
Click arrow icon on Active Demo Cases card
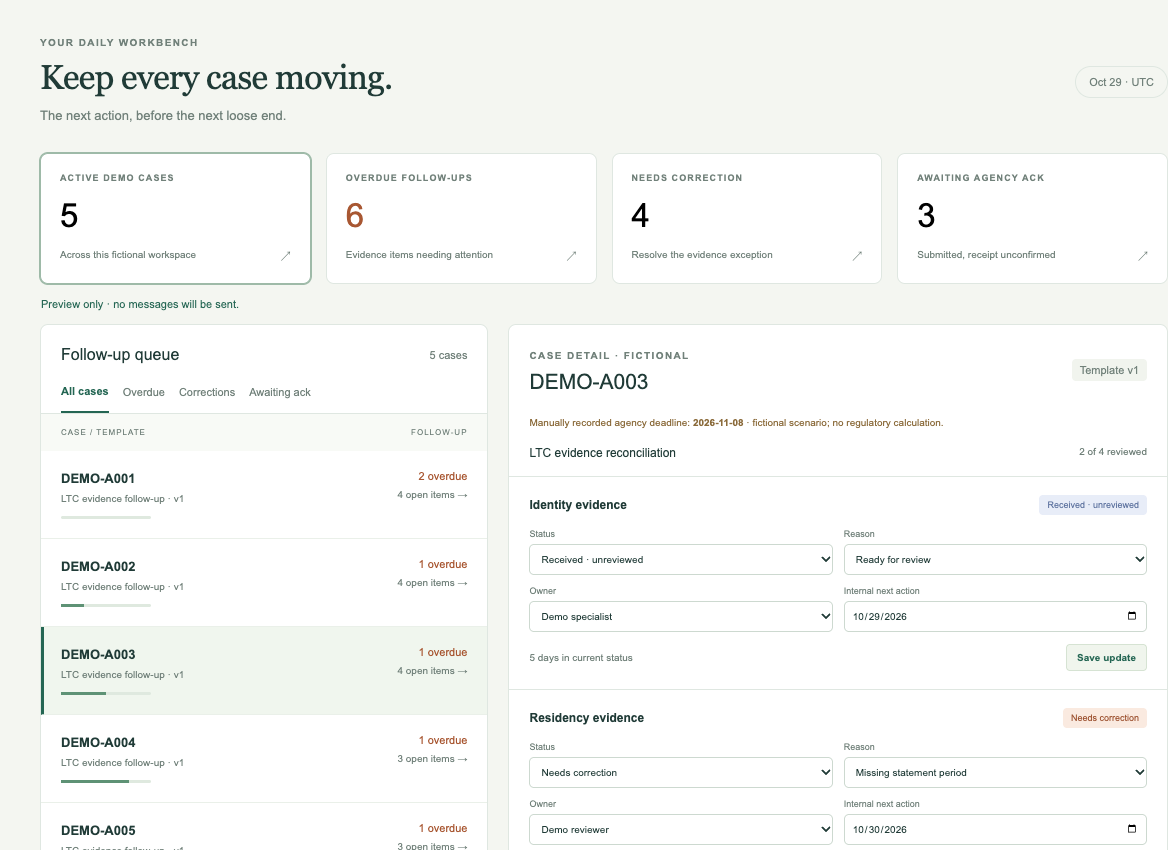coord(285,256)
